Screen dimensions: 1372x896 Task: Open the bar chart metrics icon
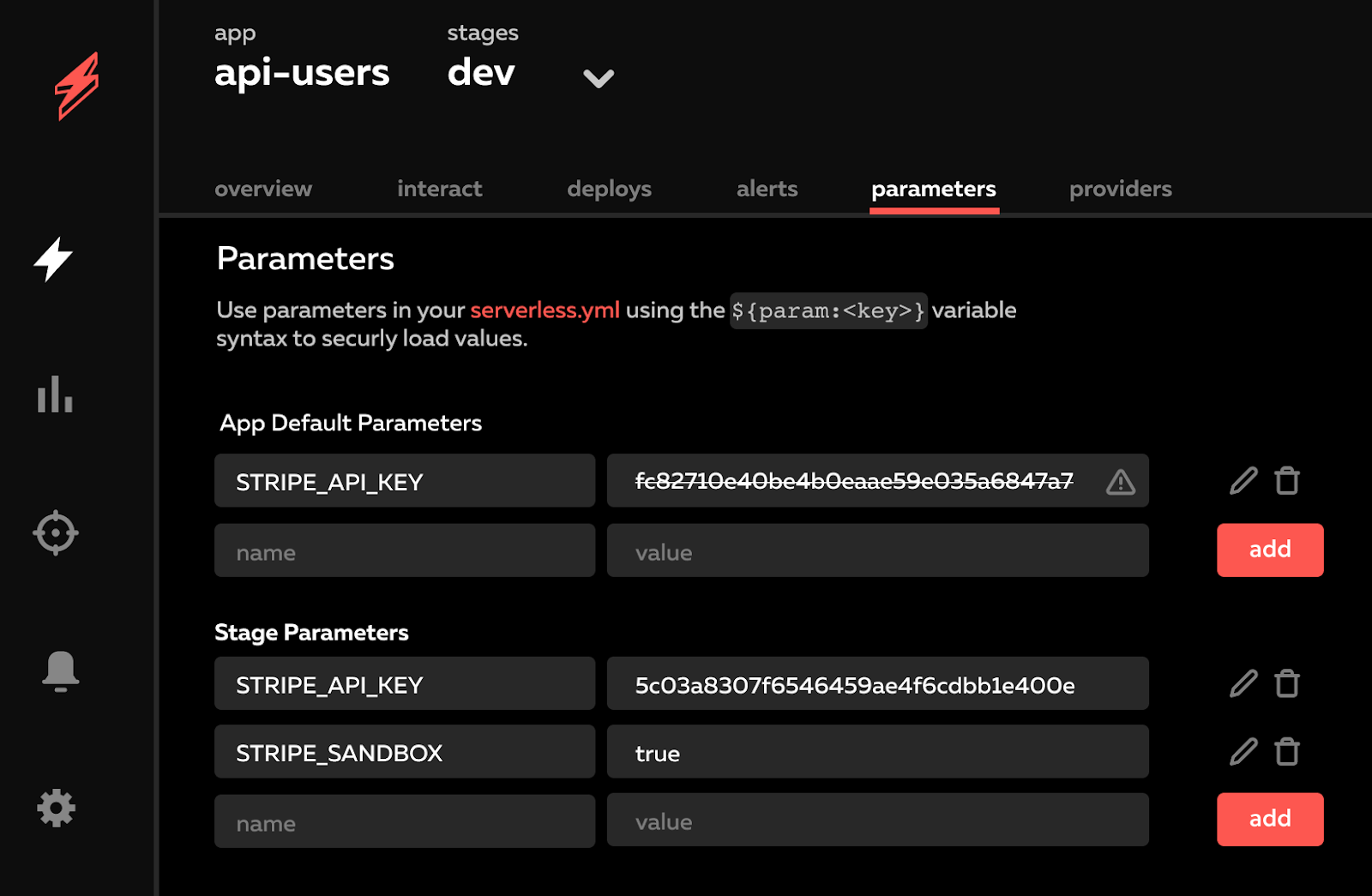pyautogui.click(x=55, y=394)
